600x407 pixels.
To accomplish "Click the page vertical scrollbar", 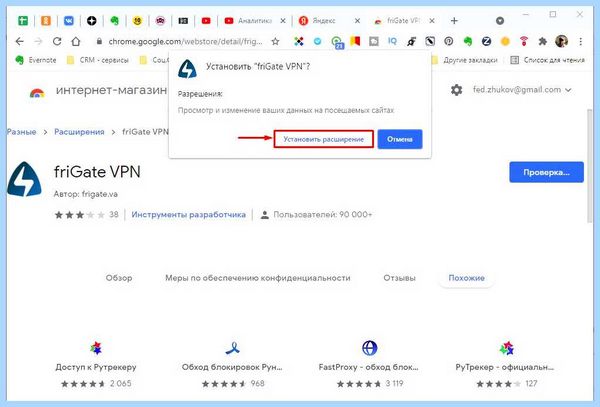I will [589, 165].
